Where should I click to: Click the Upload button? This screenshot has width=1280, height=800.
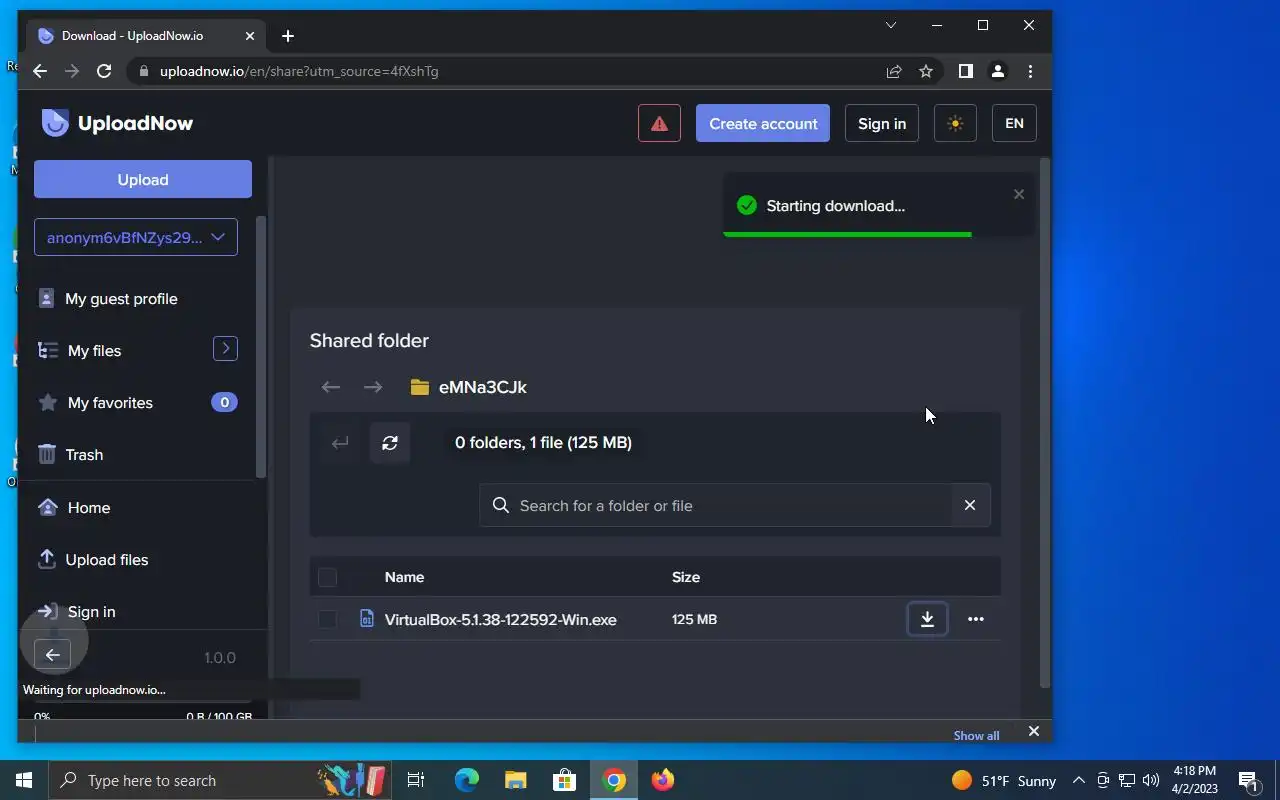tap(143, 179)
